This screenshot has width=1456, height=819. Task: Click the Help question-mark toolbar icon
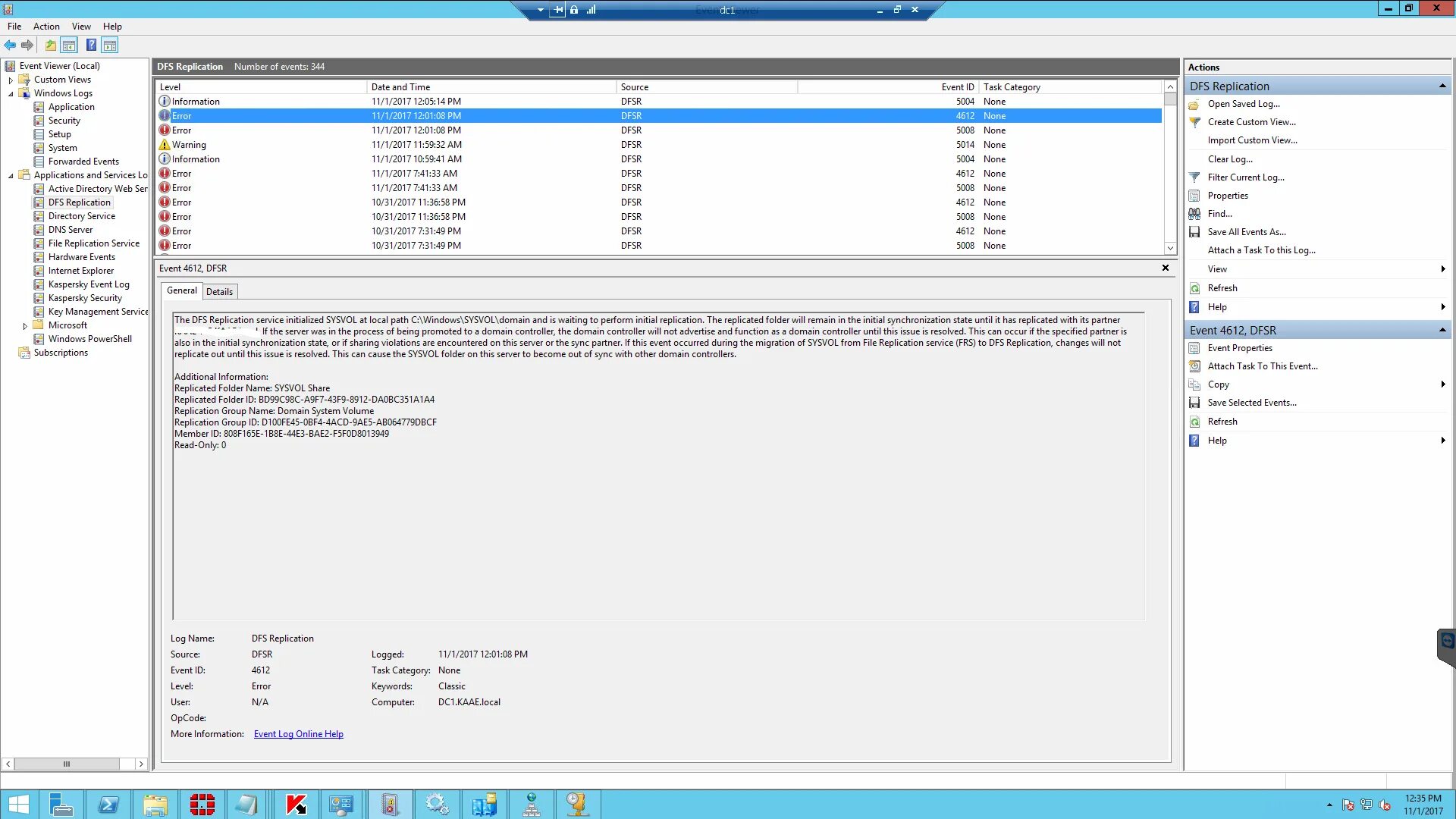point(91,45)
